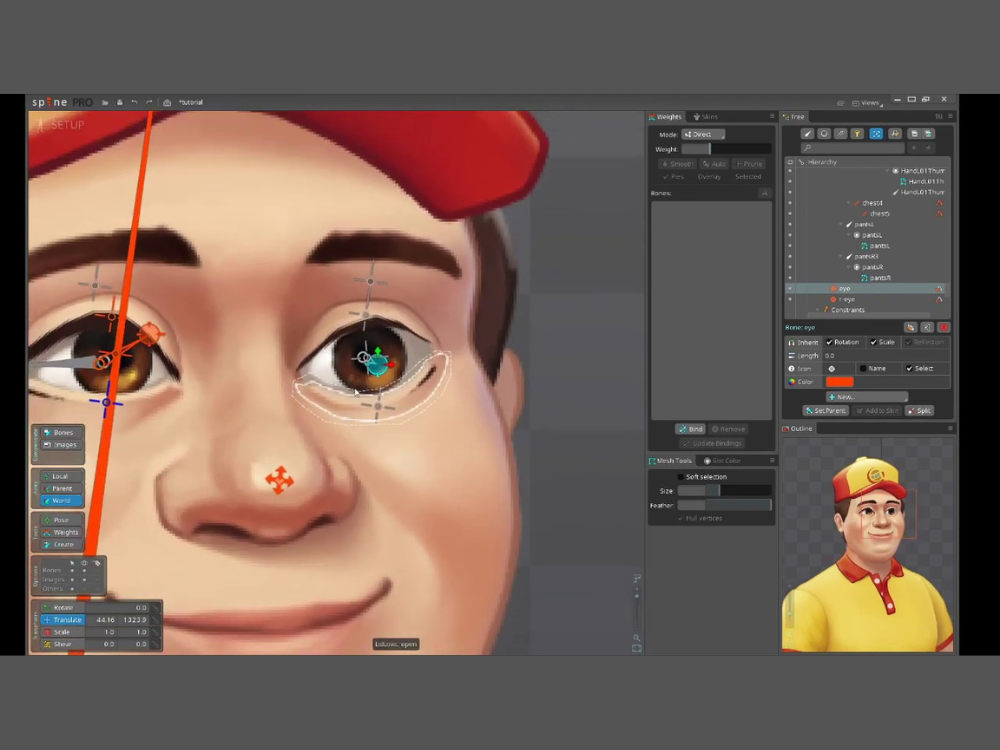Viewport: 1000px width, 750px height.
Task: Expand the Constraints node
Action: click(x=818, y=310)
